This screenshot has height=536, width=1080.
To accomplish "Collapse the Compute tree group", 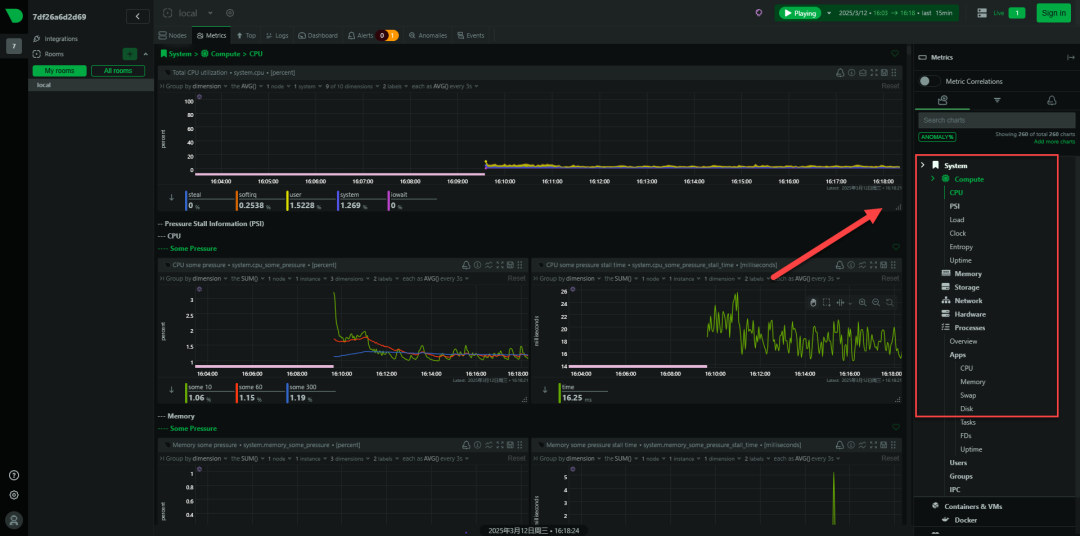I will tap(933, 179).
